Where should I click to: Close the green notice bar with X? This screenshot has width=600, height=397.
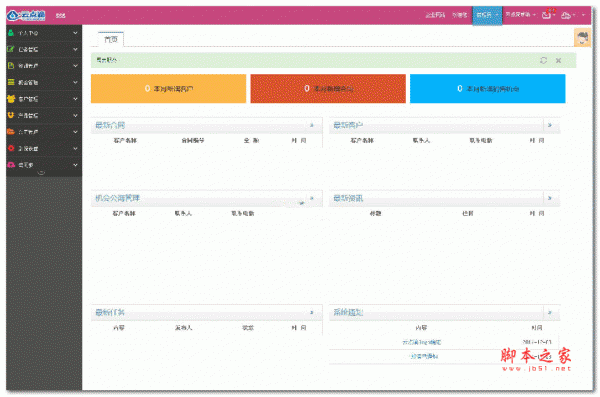point(558,60)
